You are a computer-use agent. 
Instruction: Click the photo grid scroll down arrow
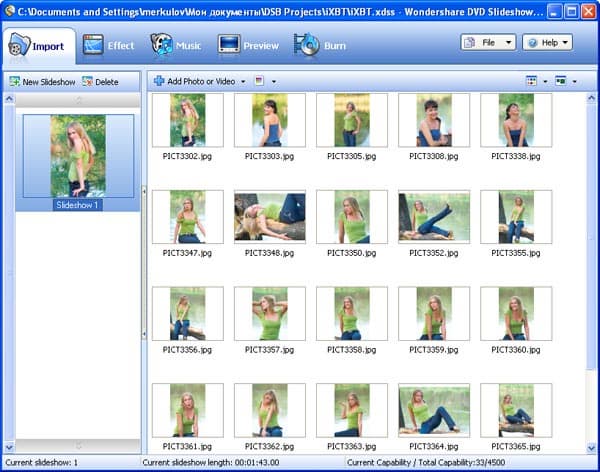591,447
